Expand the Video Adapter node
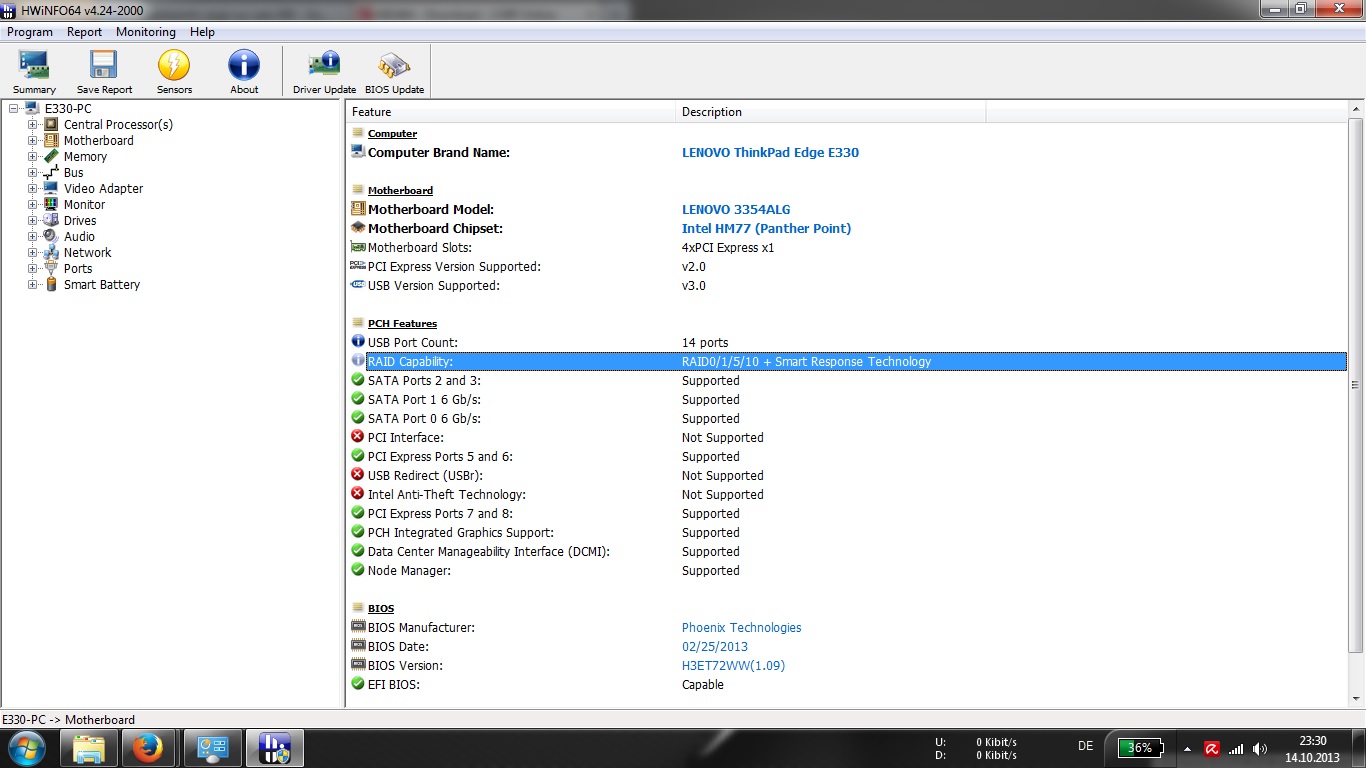 33,188
